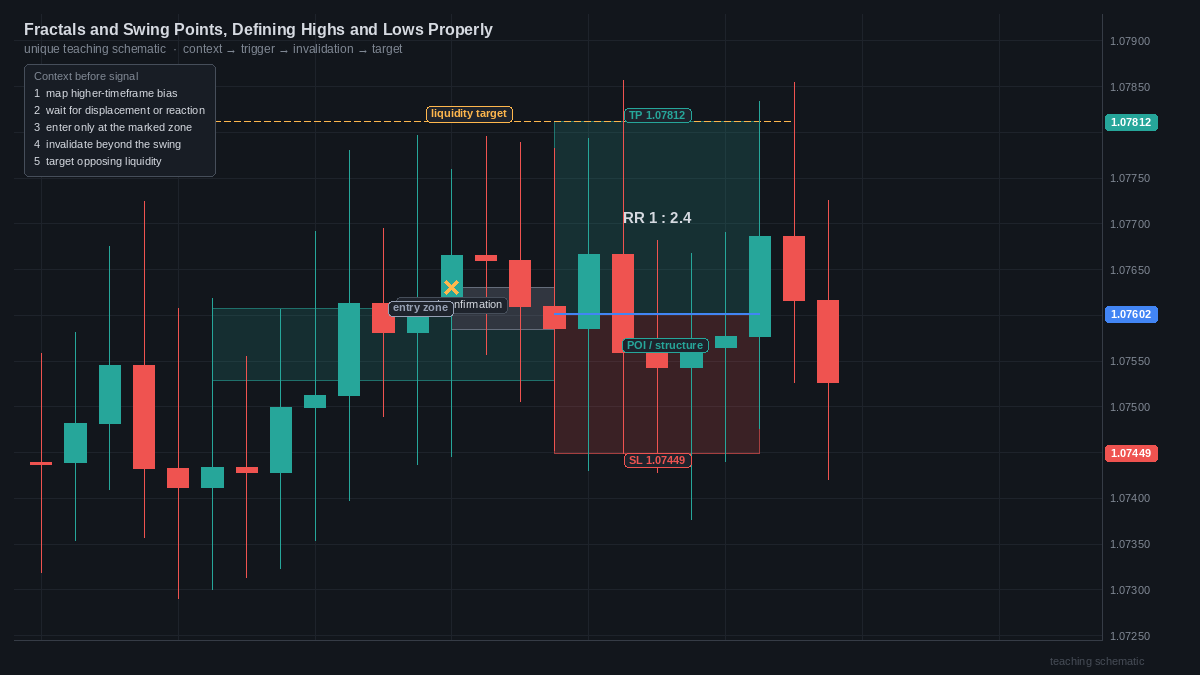
Task: Select the liquidity target label
Action: [x=469, y=114]
